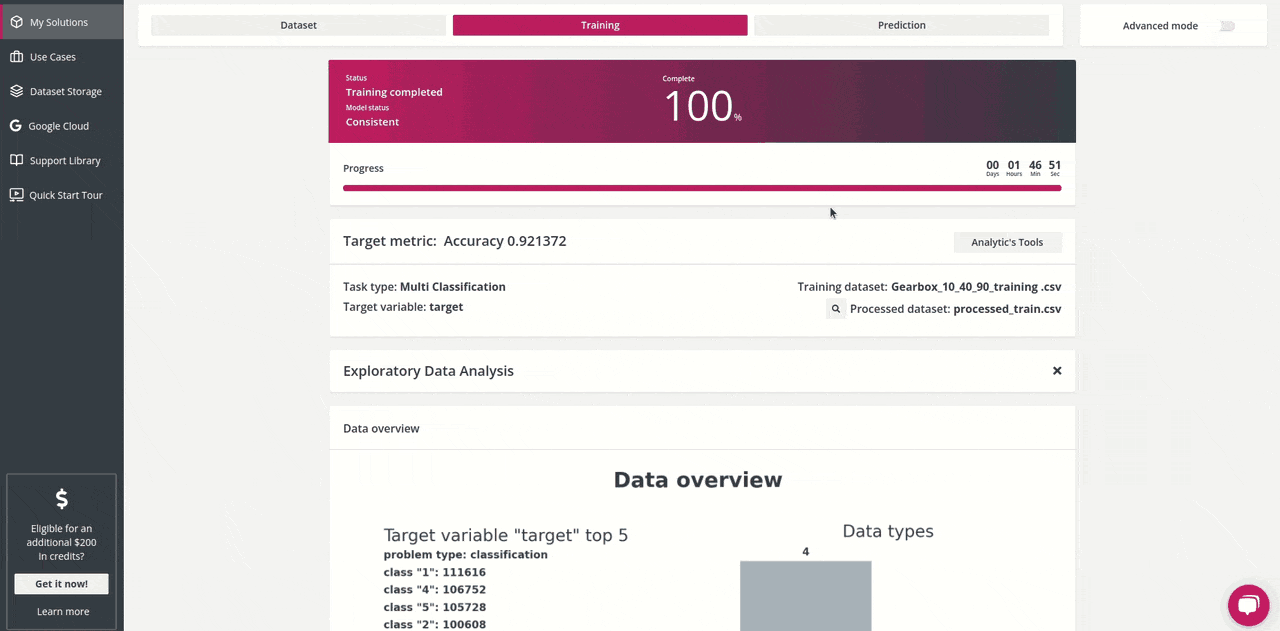This screenshot has width=1280, height=631.
Task: Click the Training completed status text
Action: click(x=394, y=92)
